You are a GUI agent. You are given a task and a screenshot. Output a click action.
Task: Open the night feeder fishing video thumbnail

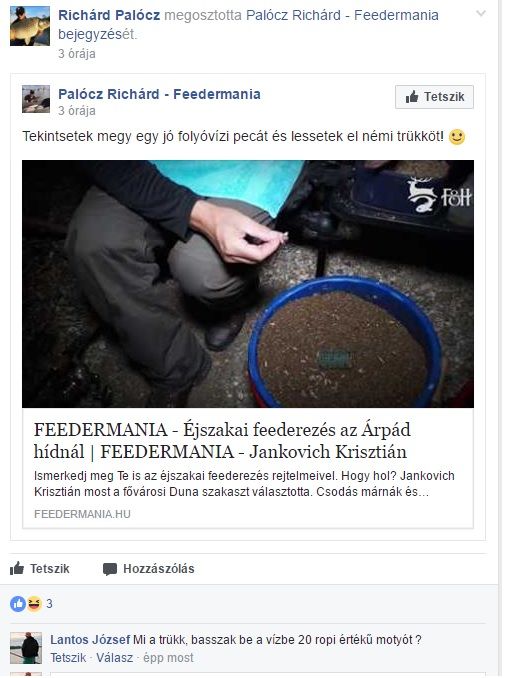point(248,284)
